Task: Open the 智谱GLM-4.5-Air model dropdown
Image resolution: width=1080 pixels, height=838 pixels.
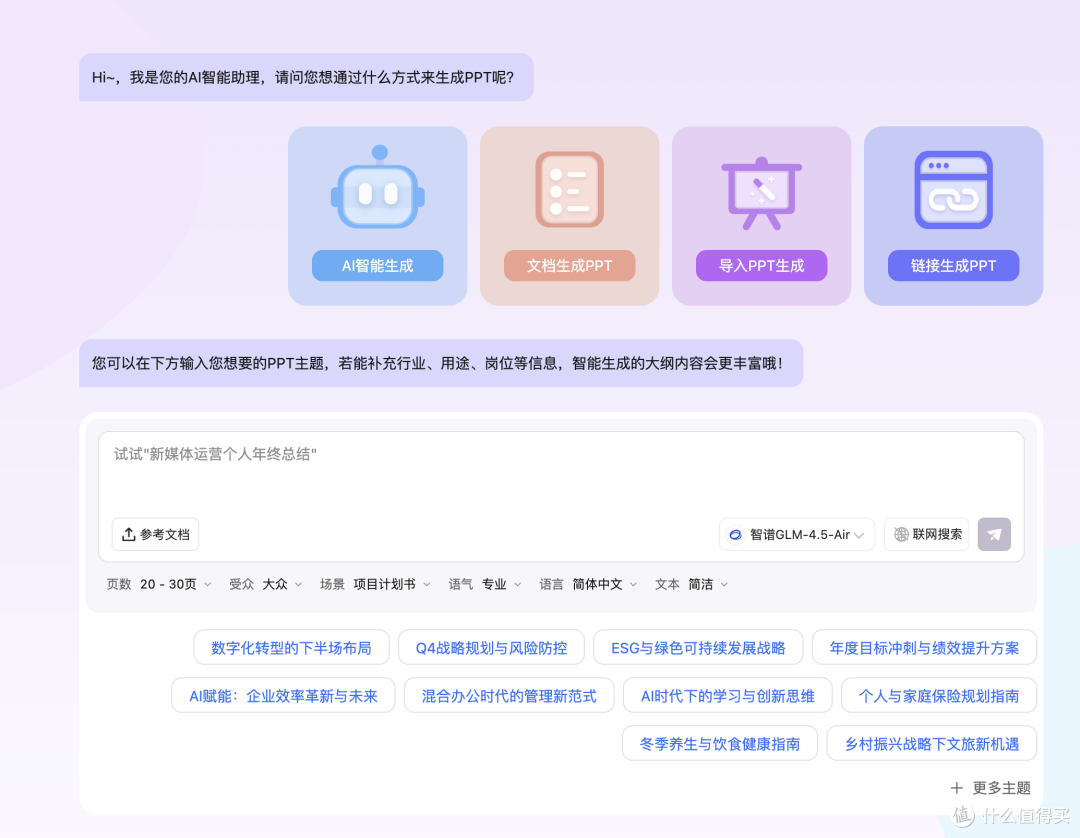Action: click(x=797, y=534)
